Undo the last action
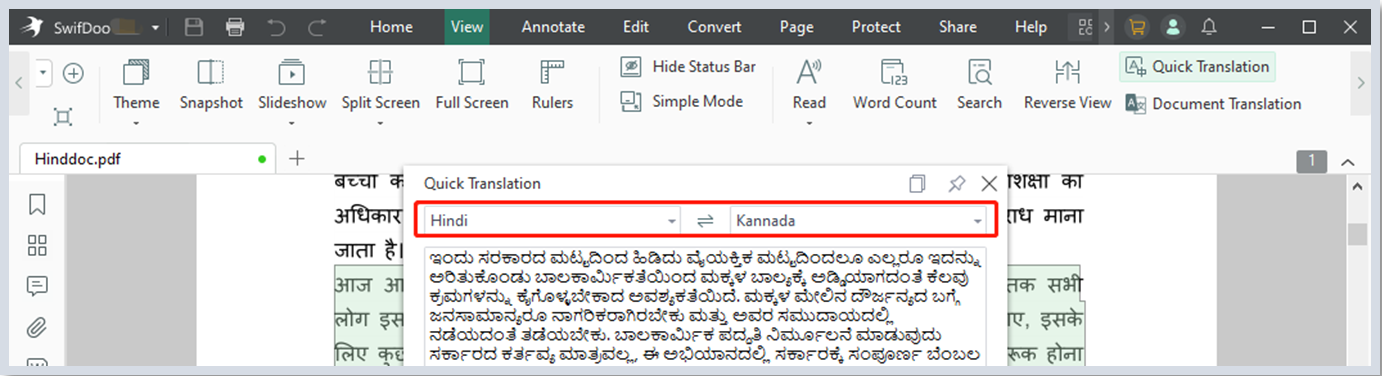This screenshot has width=1382, height=376. (x=277, y=27)
